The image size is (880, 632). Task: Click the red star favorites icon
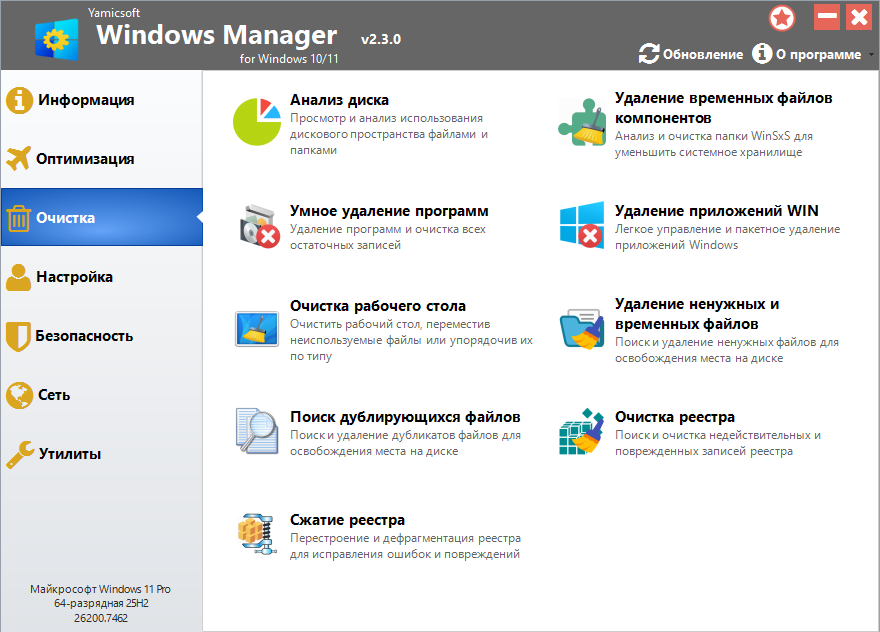click(x=782, y=18)
